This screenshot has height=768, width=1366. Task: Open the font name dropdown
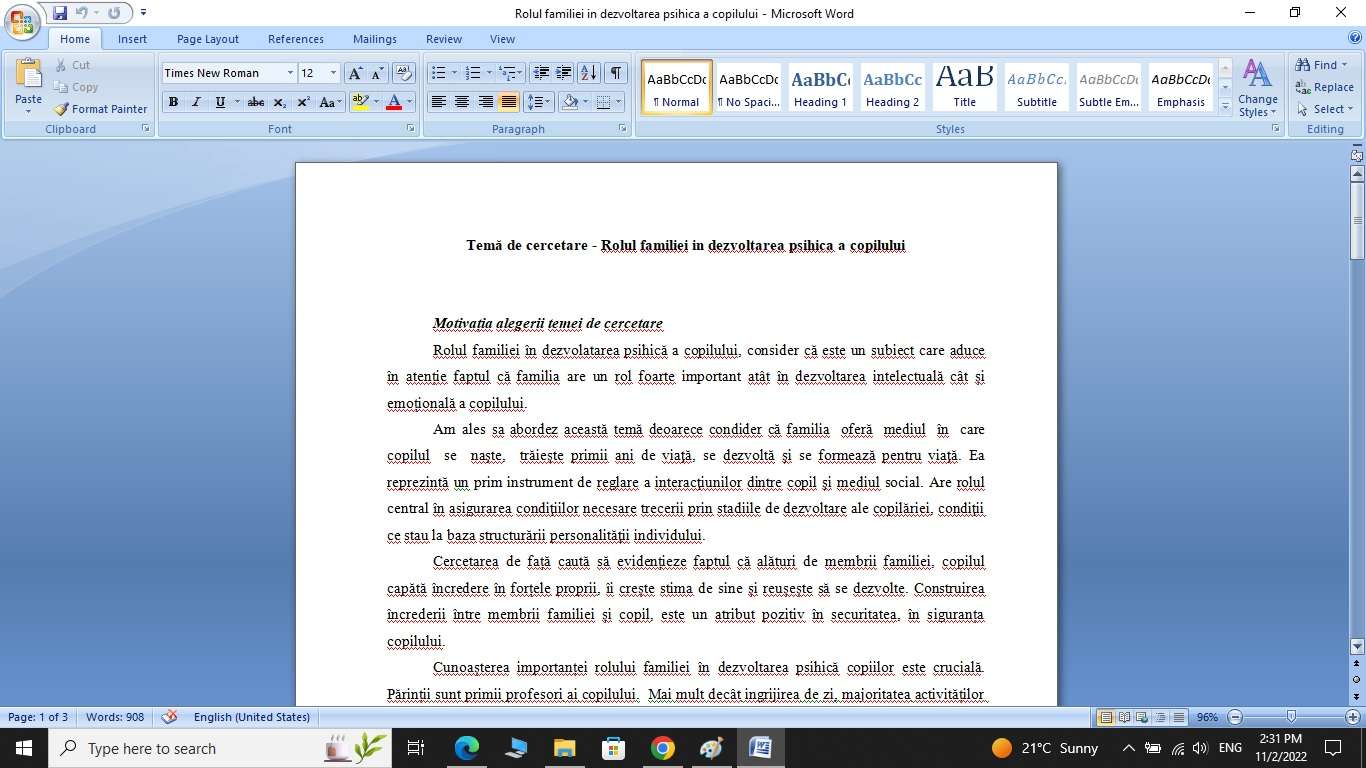click(x=290, y=73)
